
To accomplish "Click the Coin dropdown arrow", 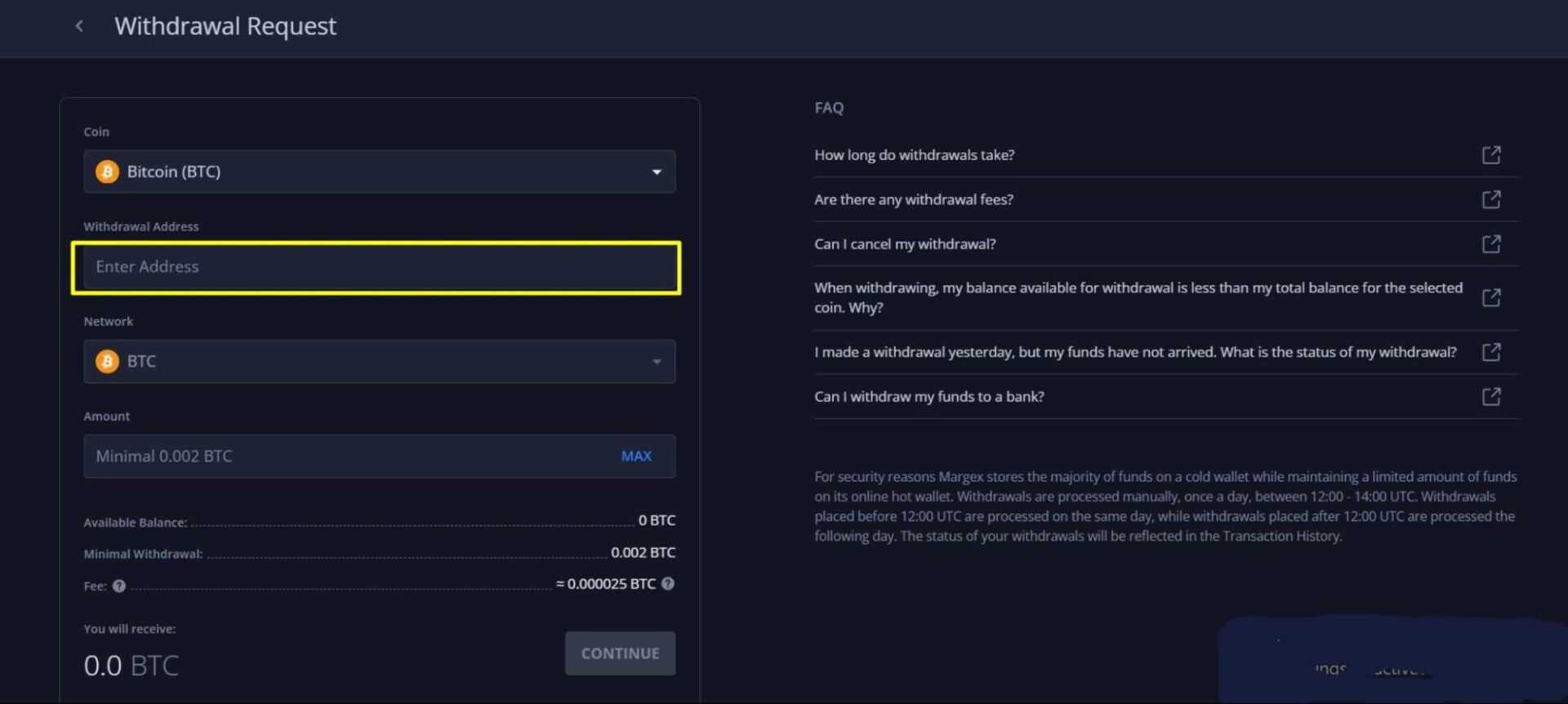I will (x=657, y=172).
